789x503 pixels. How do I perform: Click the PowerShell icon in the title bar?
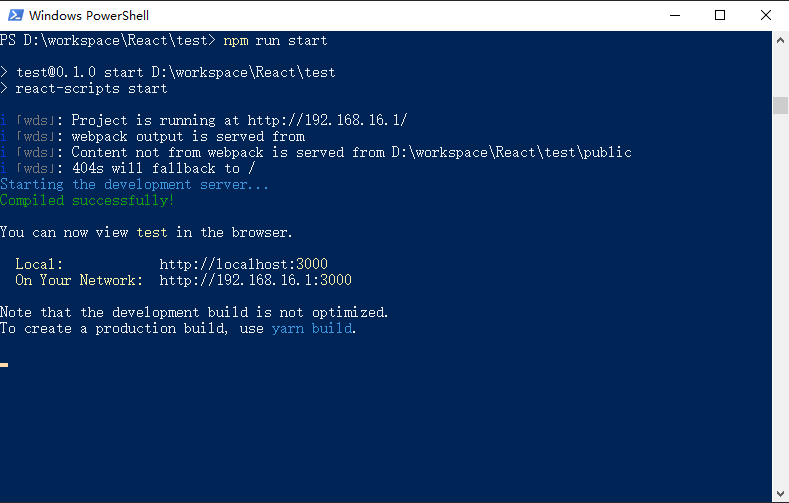(x=16, y=15)
